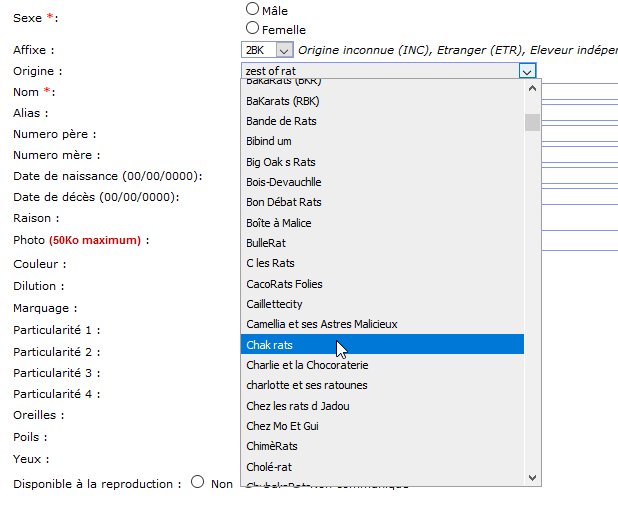Pick Chez les rats d Jadou

coord(382,406)
